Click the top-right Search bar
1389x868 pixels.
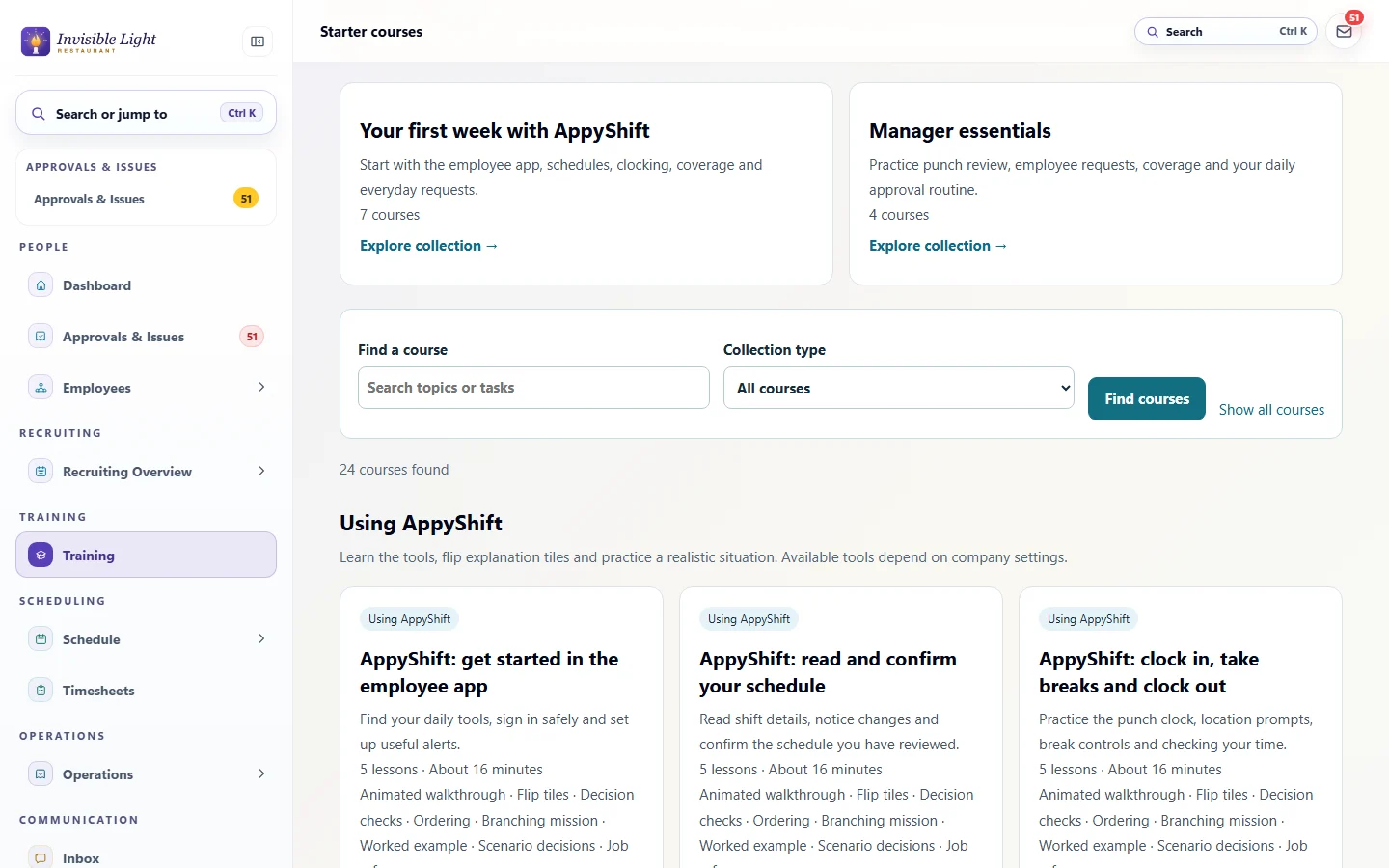click(x=1226, y=32)
